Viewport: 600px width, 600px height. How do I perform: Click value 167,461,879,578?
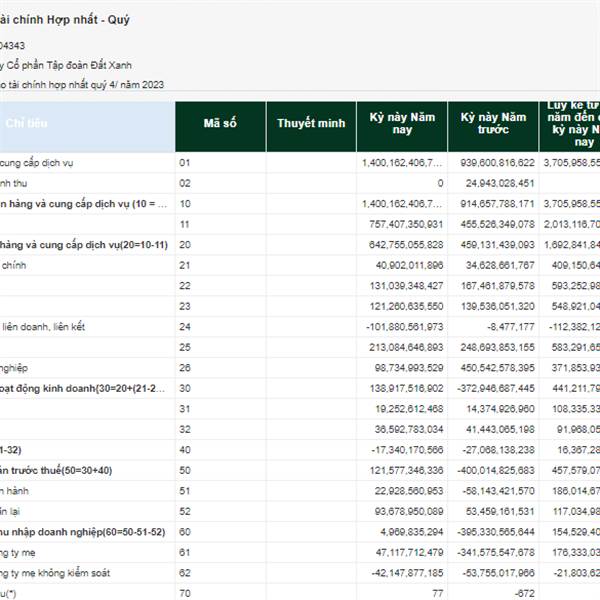tap(497, 286)
